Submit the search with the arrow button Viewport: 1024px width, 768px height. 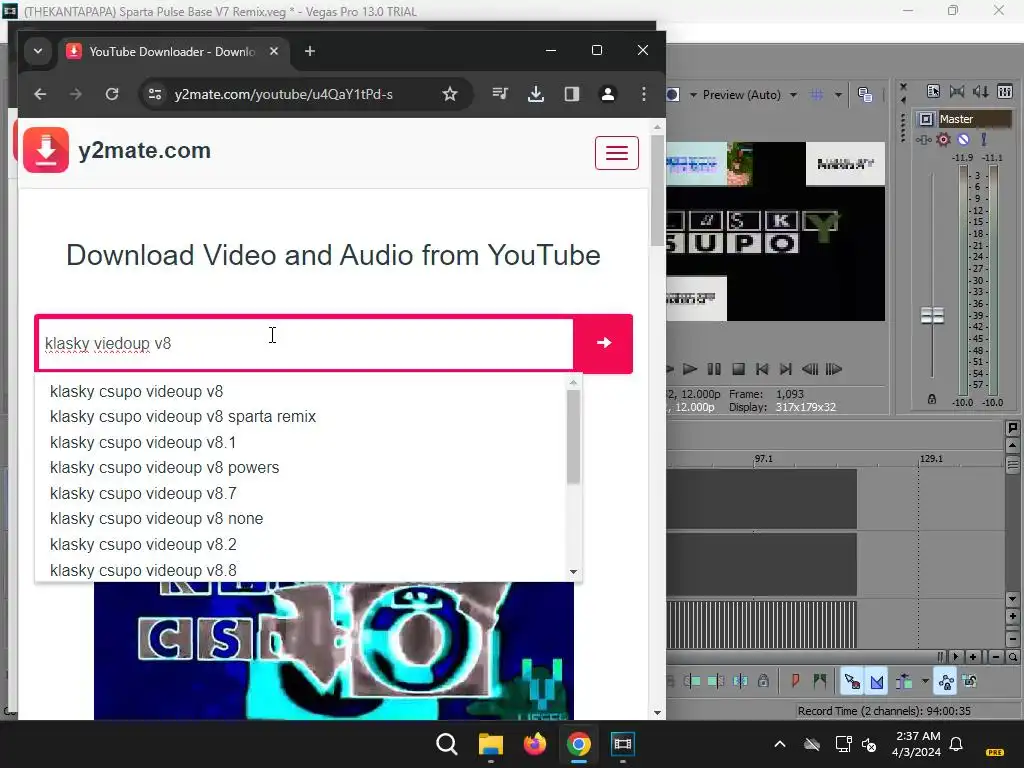[603, 343]
